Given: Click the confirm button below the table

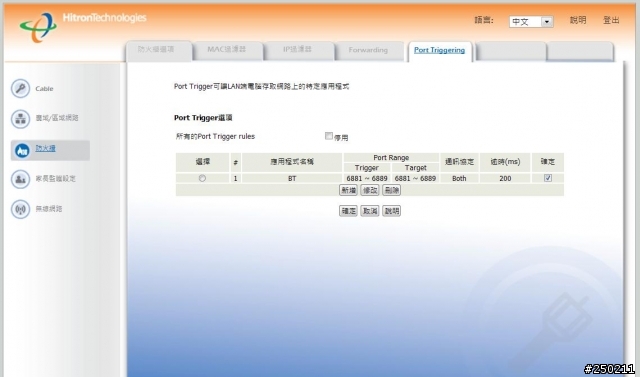Looking at the screenshot, I should pyautogui.click(x=348, y=211).
